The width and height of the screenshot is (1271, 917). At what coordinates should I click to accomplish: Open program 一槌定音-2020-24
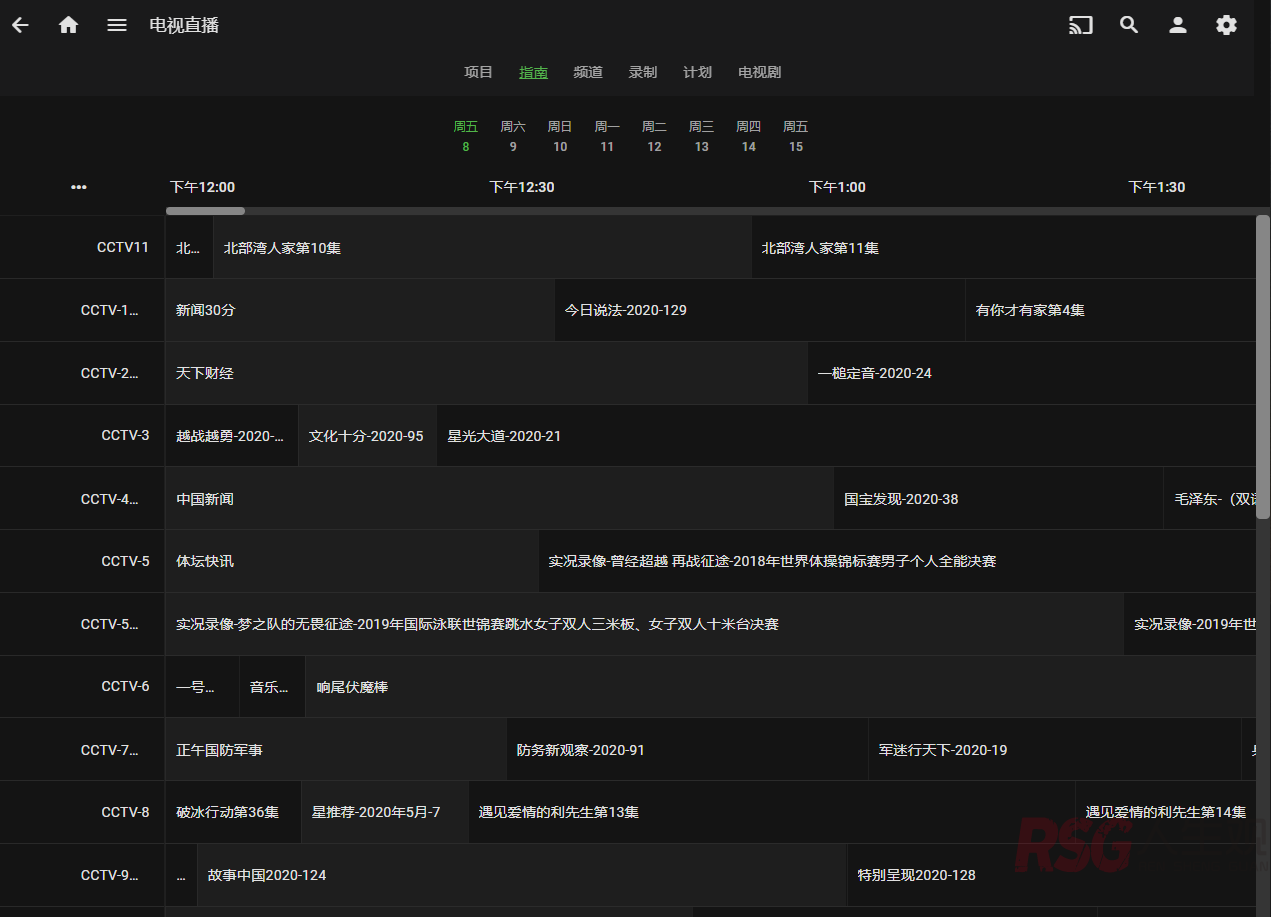pyautogui.click(x=1031, y=373)
